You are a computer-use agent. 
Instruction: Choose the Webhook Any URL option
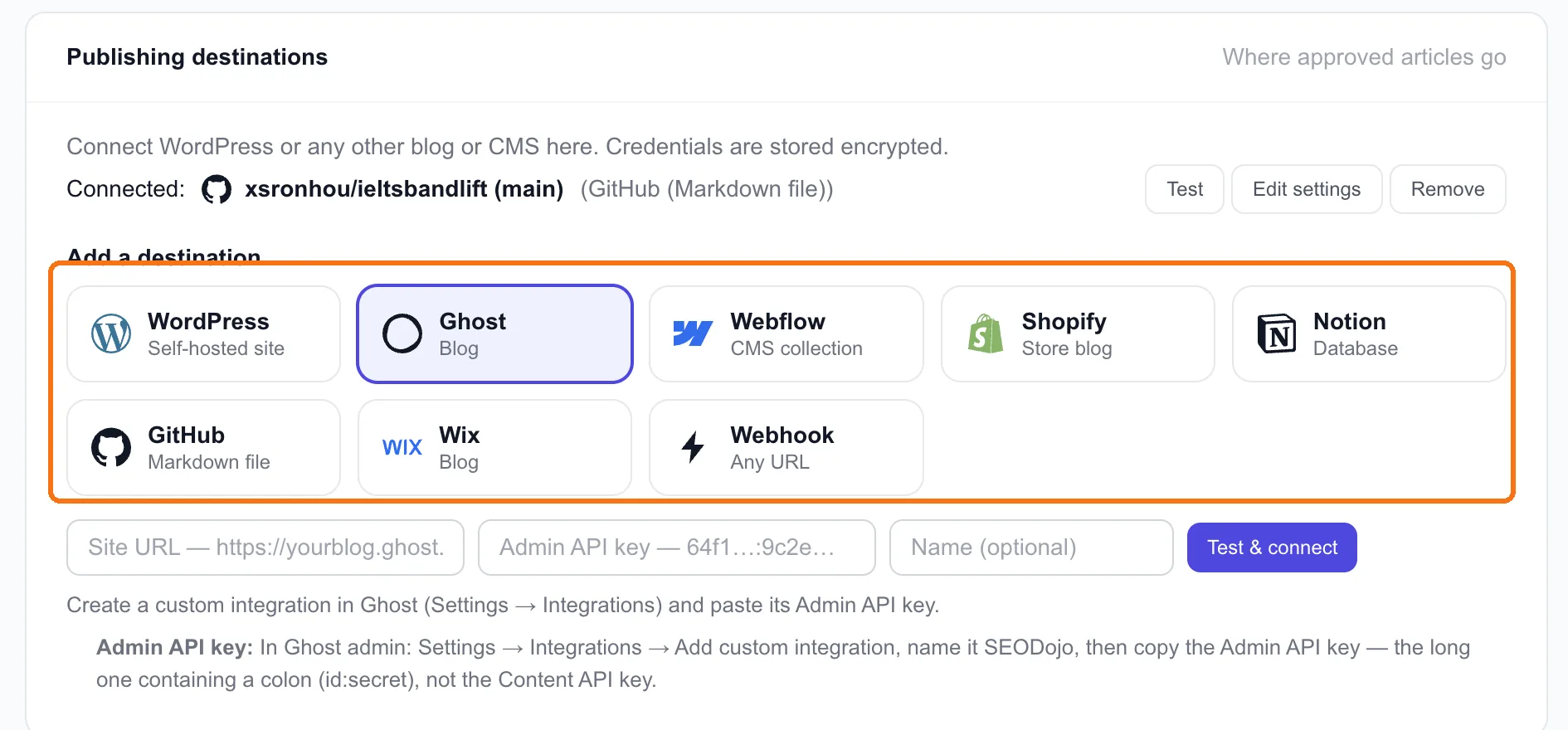[786, 448]
